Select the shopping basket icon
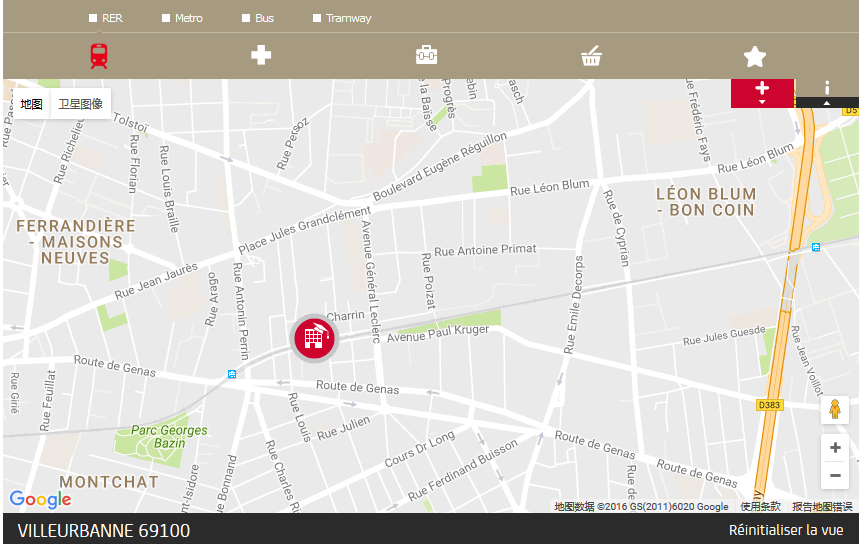860x544 pixels. pos(591,56)
